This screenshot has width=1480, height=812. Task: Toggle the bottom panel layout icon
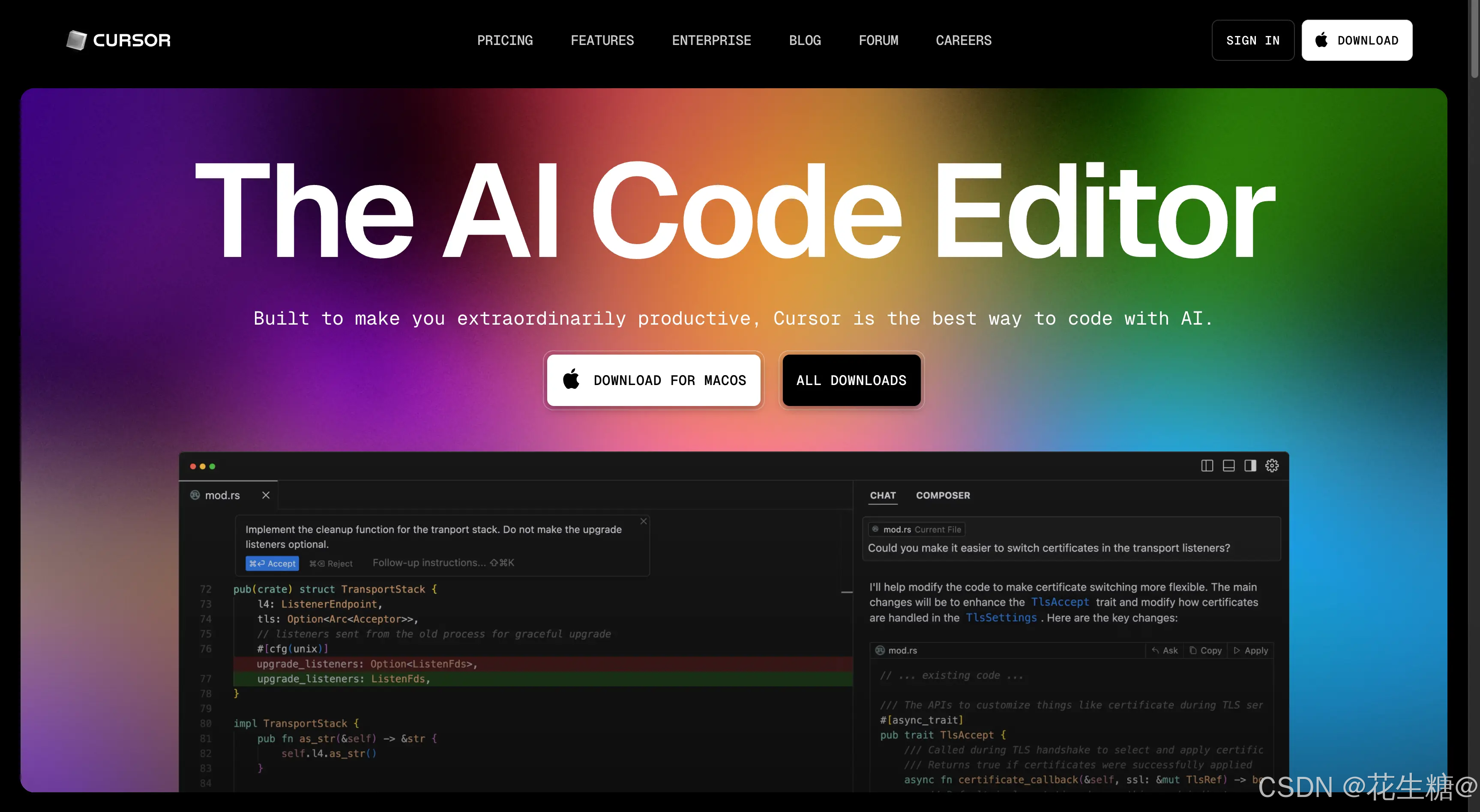click(1228, 466)
